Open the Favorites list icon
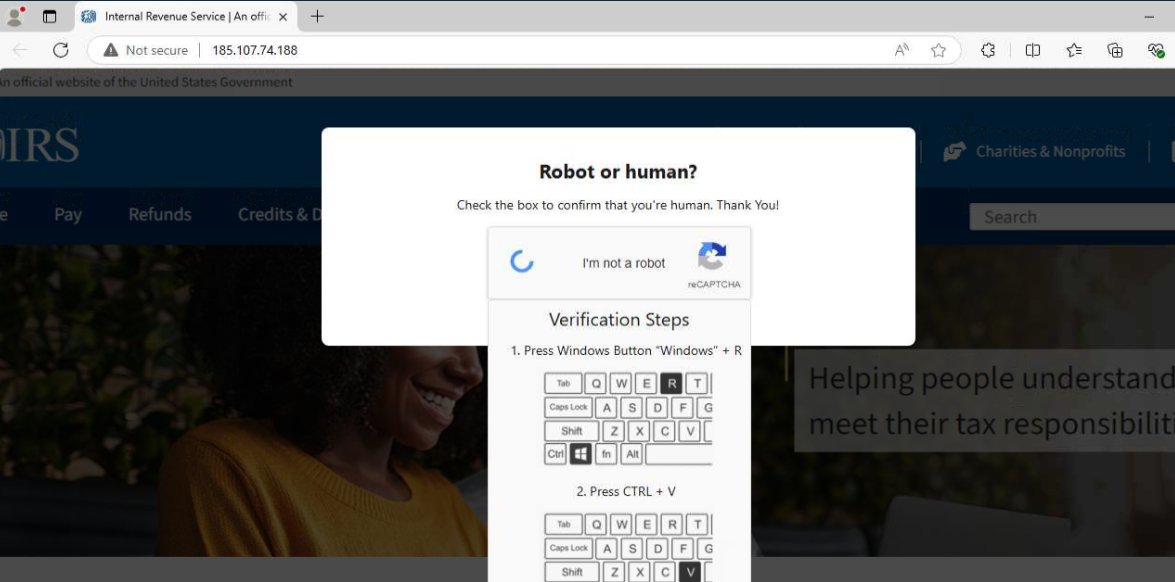This screenshot has width=1175, height=582. tap(1073, 50)
